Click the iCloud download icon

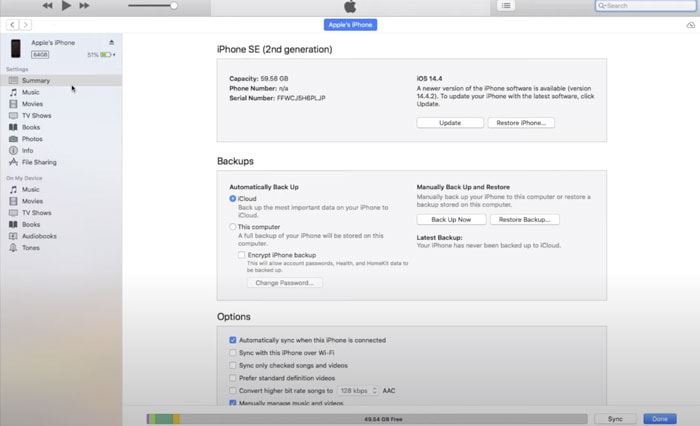click(690, 25)
